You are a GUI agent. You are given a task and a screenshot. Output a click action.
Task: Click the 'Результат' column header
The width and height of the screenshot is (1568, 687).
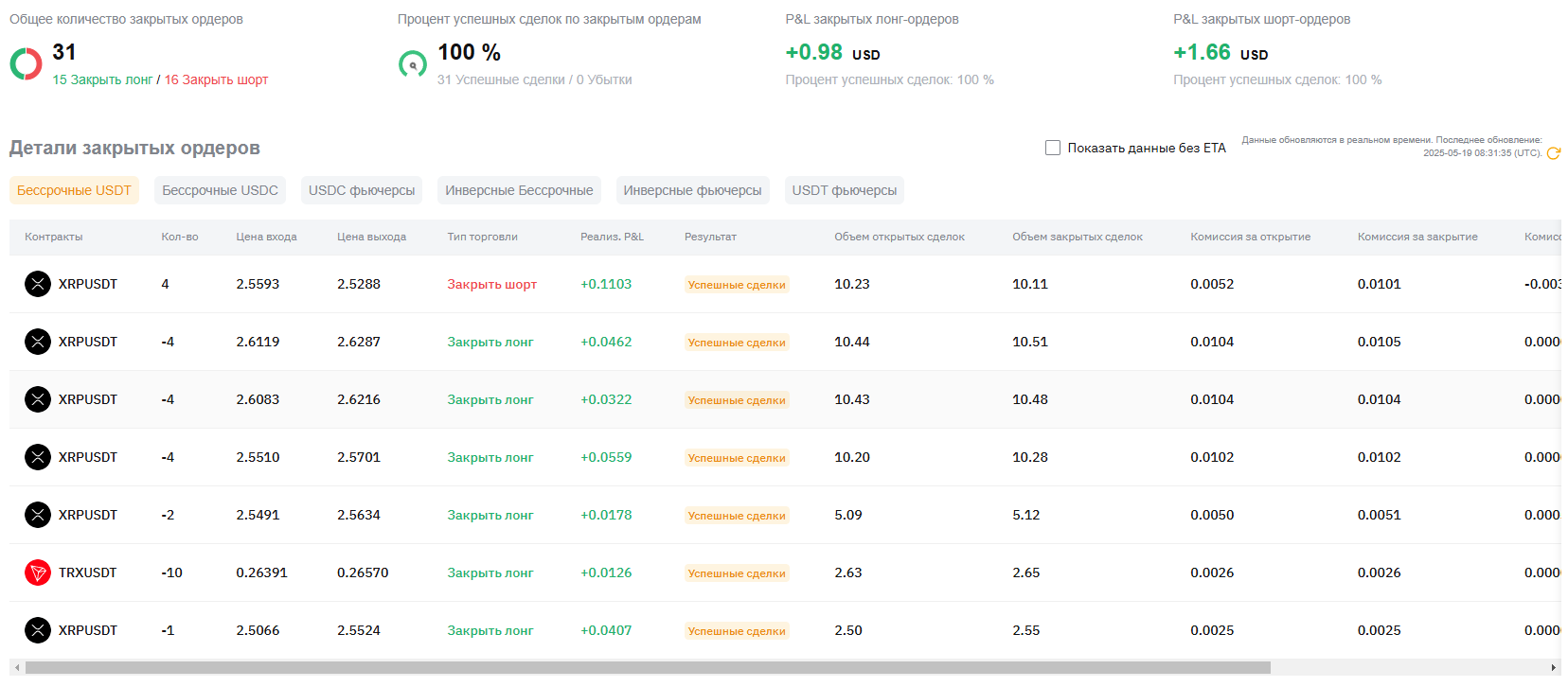pyautogui.click(x=710, y=237)
